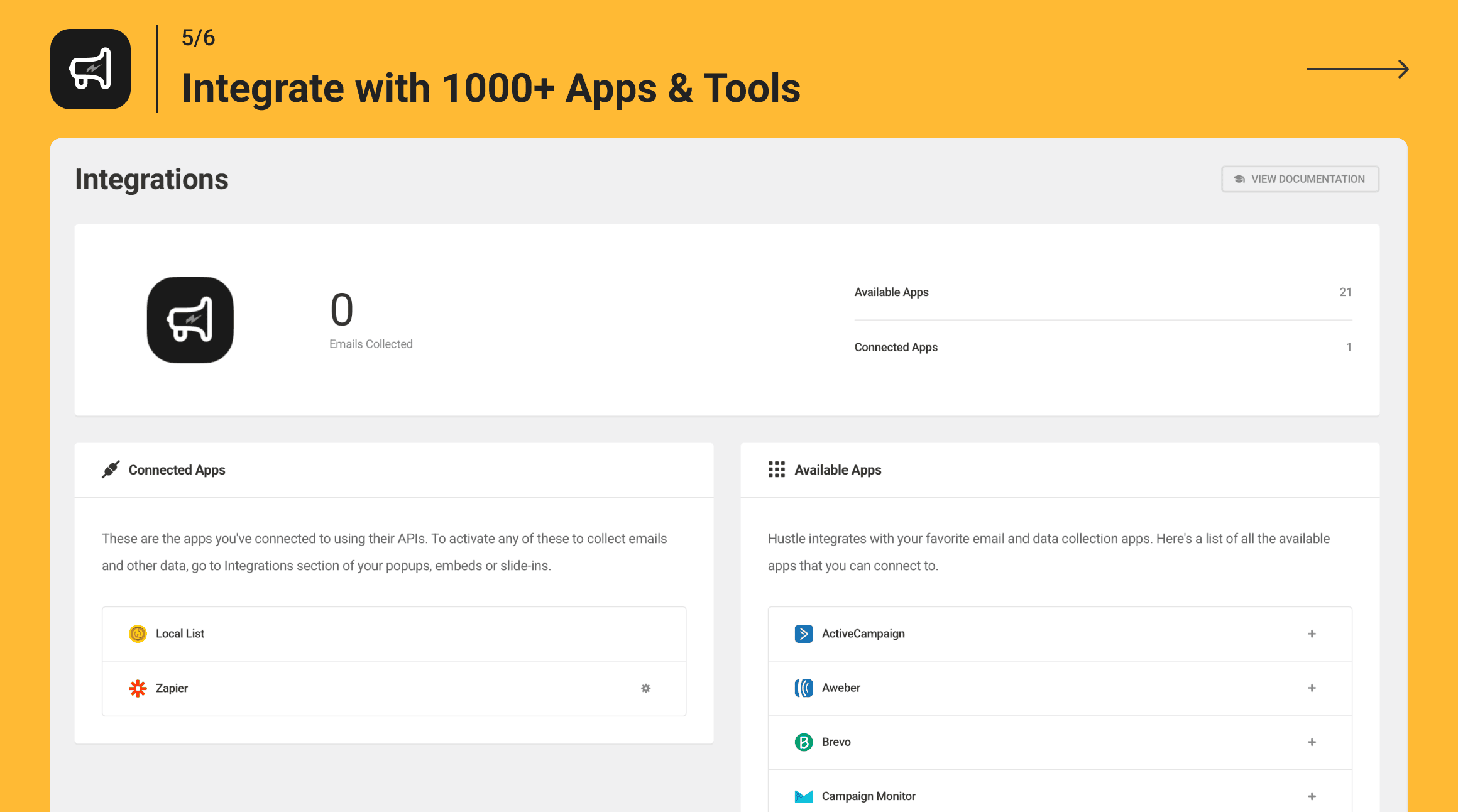1458x812 pixels.
Task: Click the Available Apps summary label
Action: 891,292
